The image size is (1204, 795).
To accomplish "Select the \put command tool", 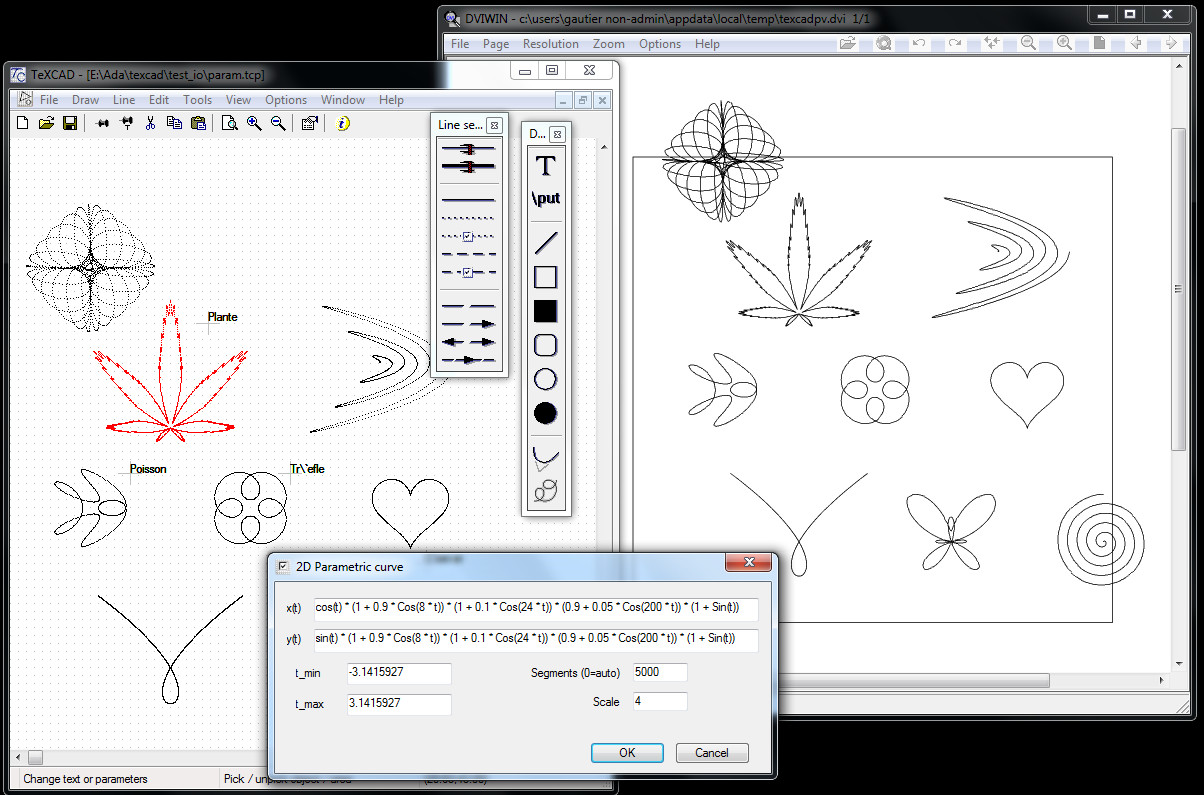I will point(545,198).
